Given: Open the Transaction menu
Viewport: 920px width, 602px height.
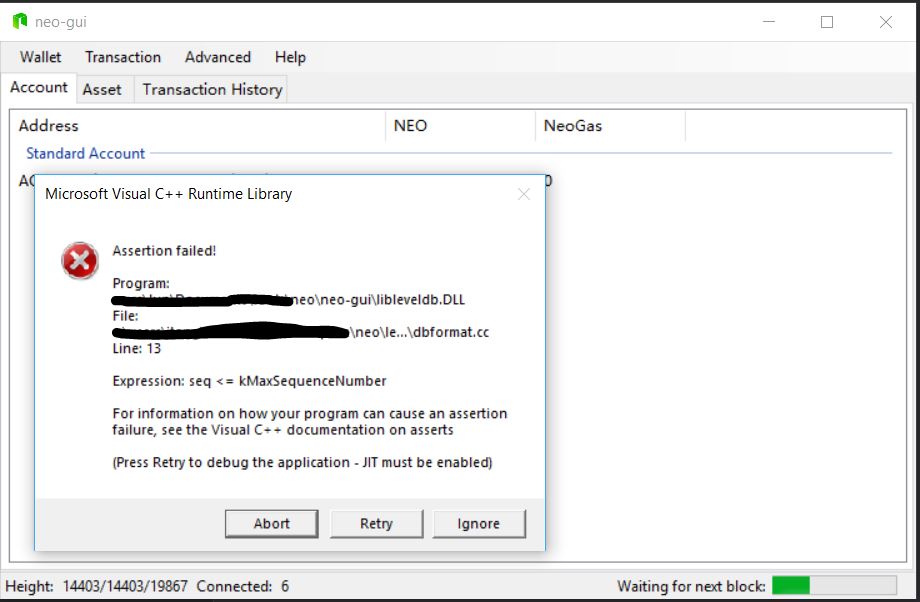Looking at the screenshot, I should click(x=123, y=57).
